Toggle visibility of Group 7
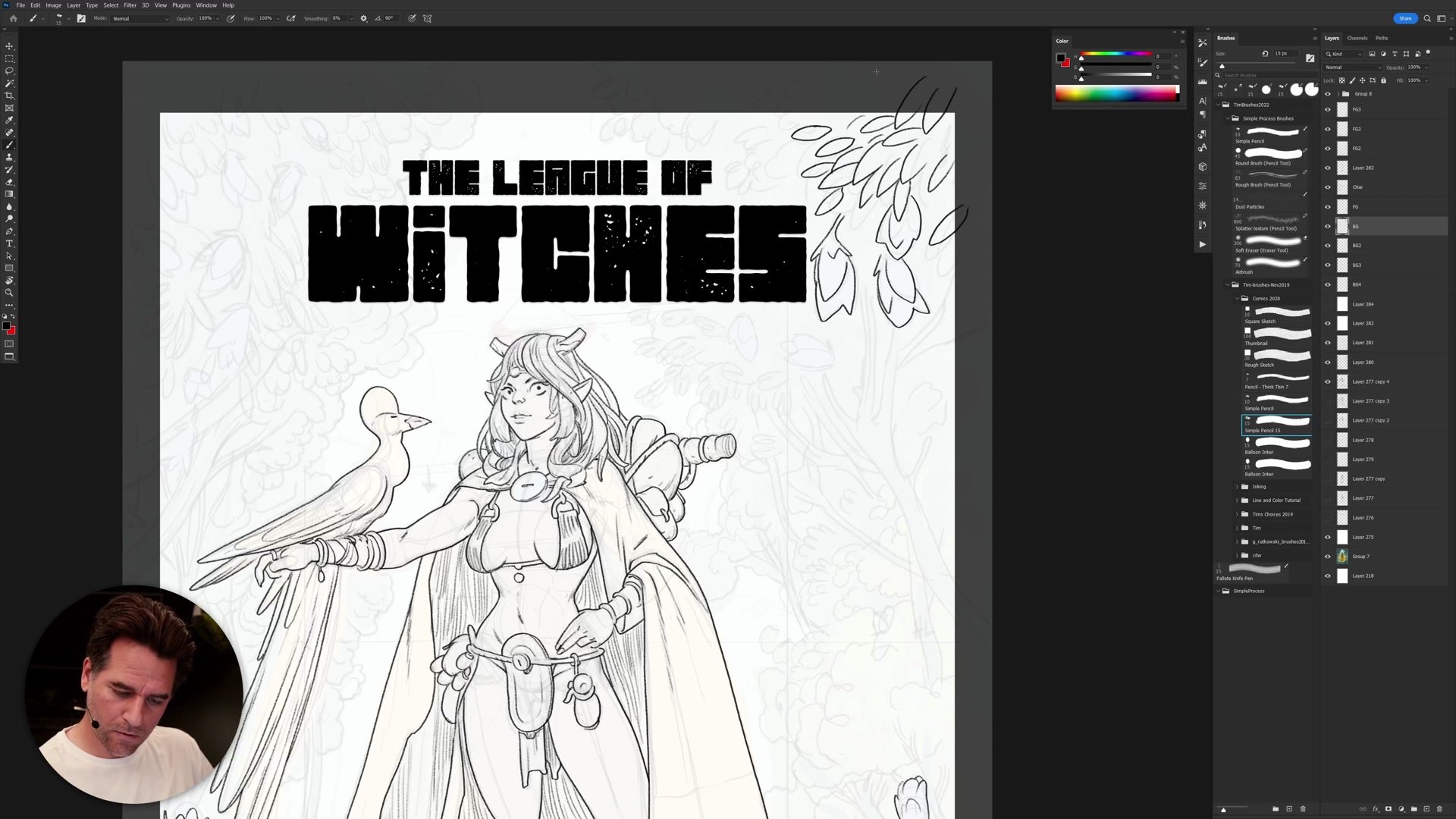 tap(1327, 557)
